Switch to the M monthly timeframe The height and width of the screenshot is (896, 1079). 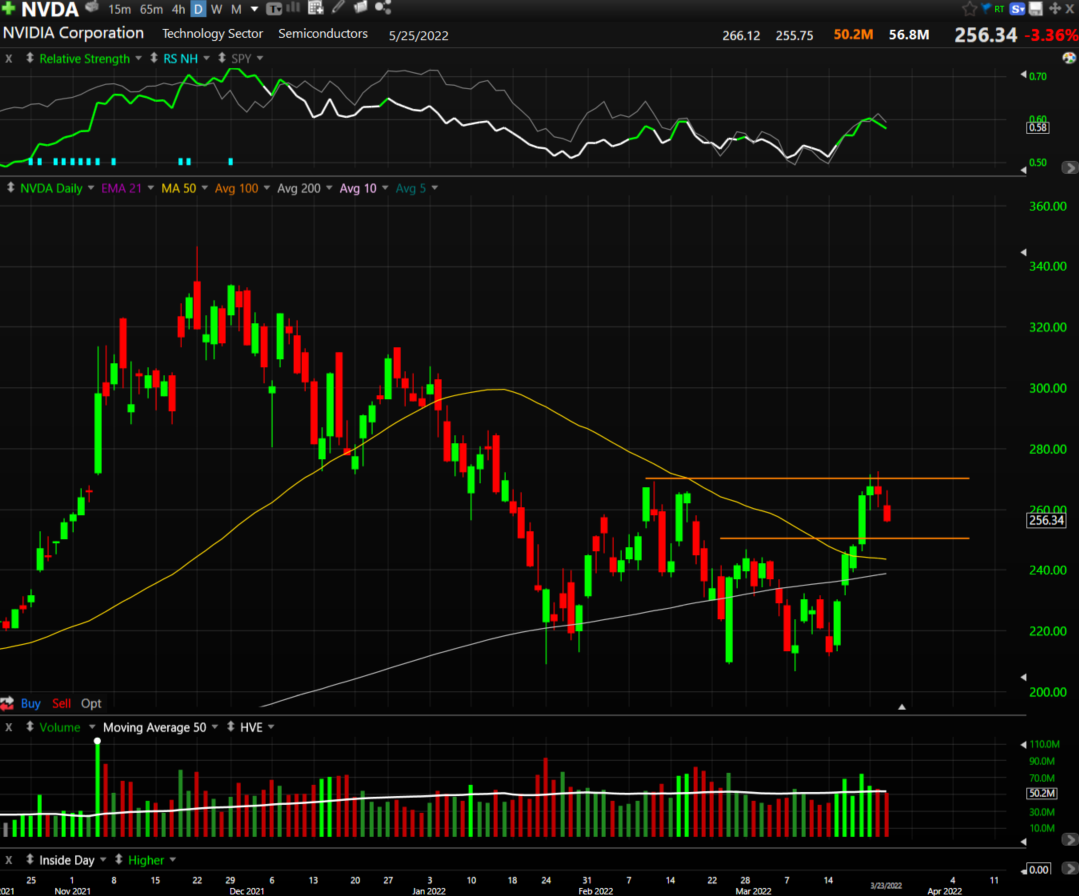tap(236, 10)
